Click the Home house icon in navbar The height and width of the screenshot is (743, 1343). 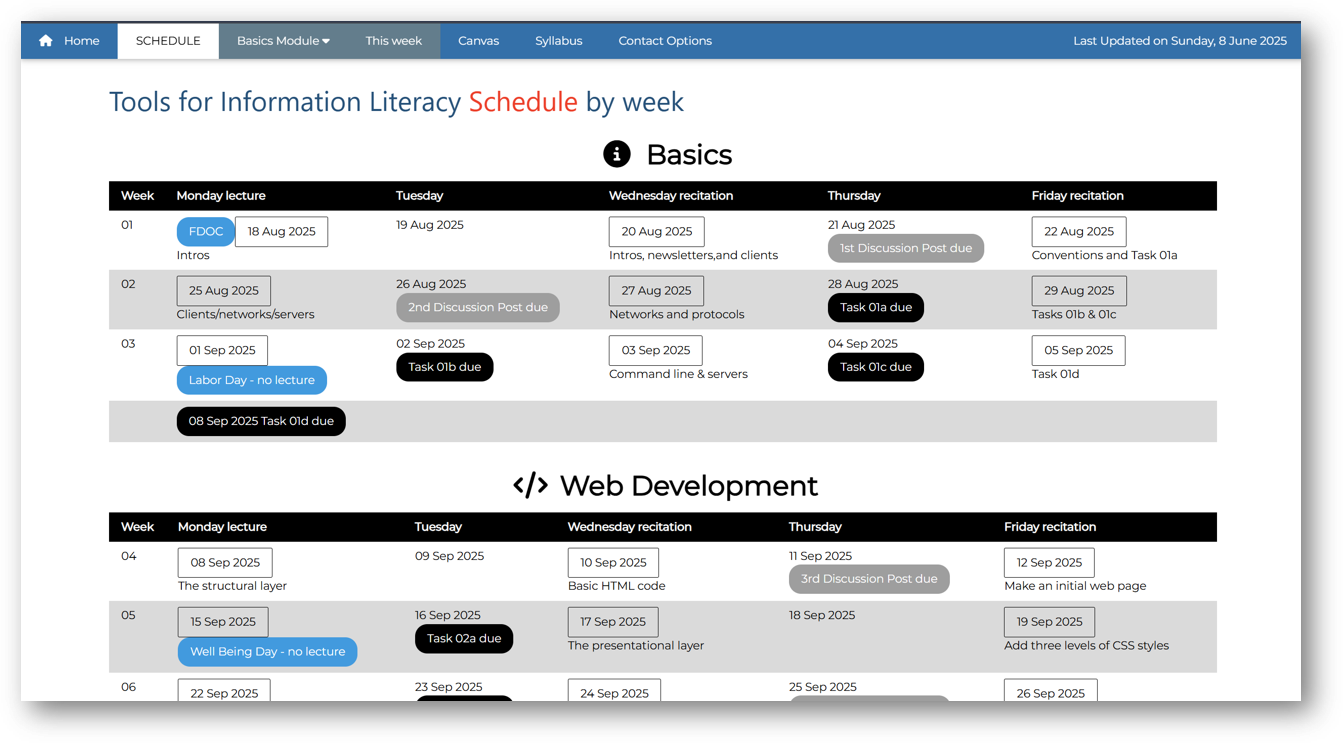click(45, 40)
